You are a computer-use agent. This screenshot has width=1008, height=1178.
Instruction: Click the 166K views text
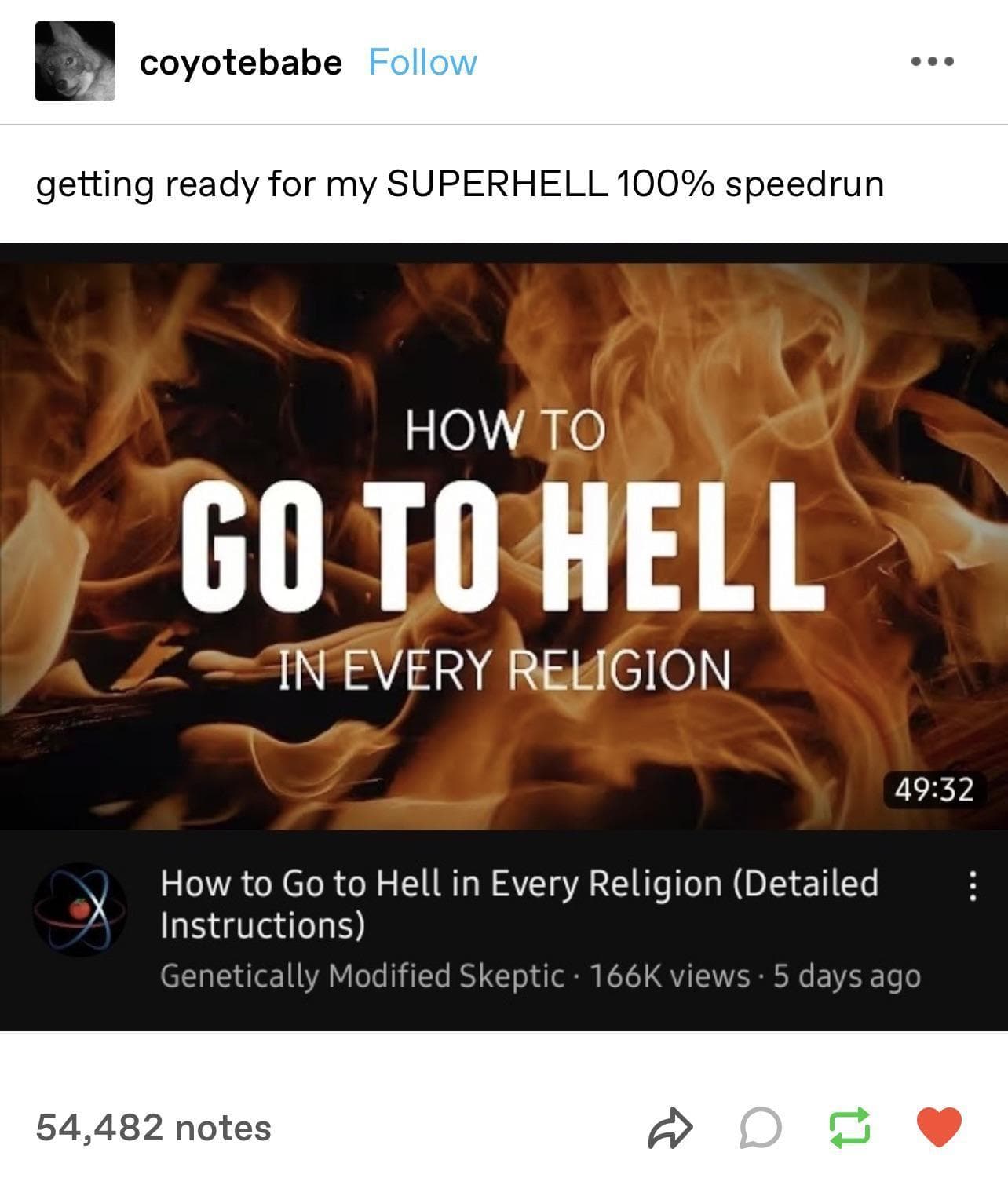tap(669, 976)
